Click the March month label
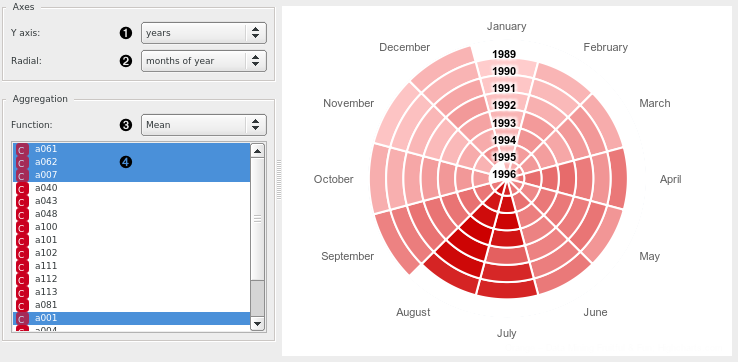 655,103
